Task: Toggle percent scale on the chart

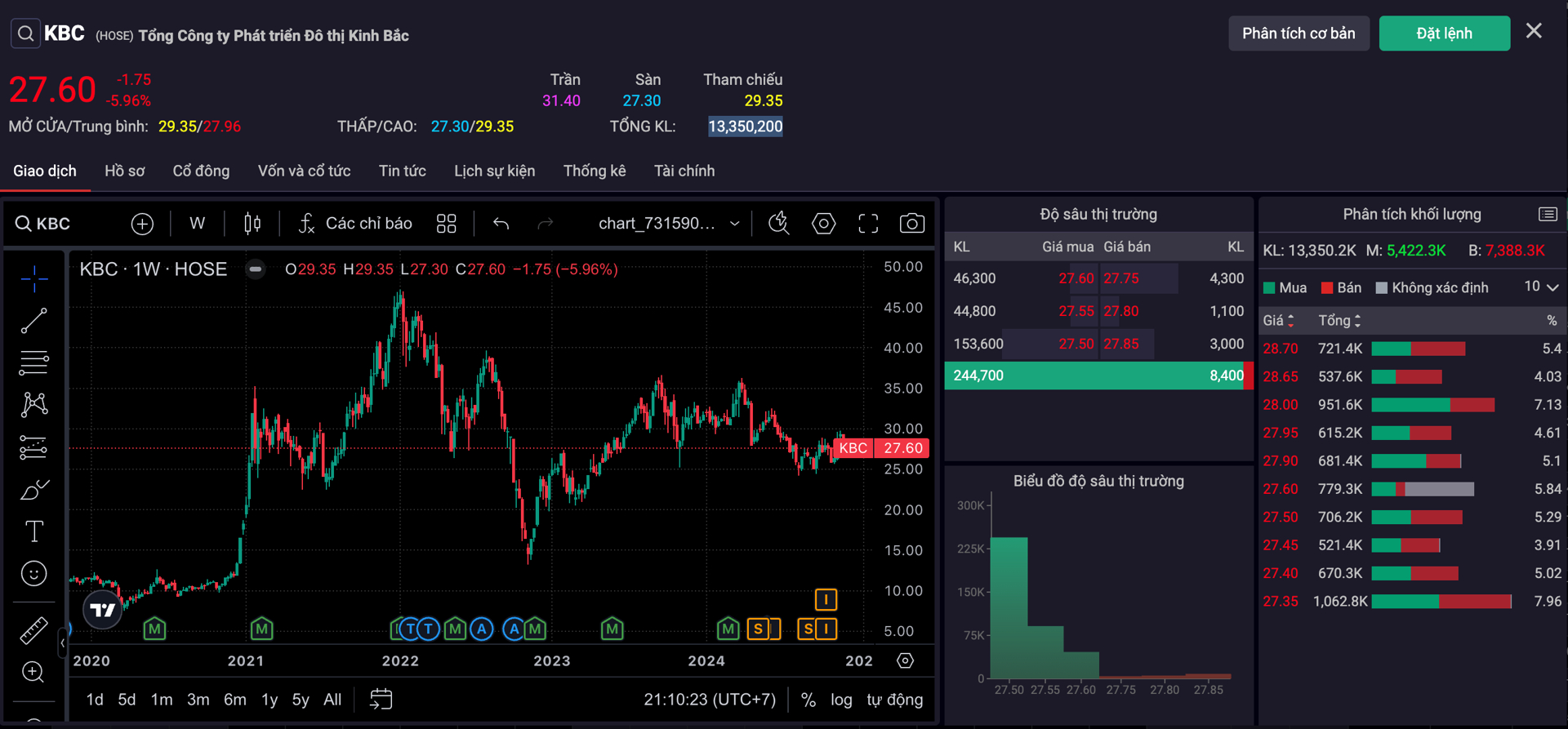Action: [x=808, y=700]
